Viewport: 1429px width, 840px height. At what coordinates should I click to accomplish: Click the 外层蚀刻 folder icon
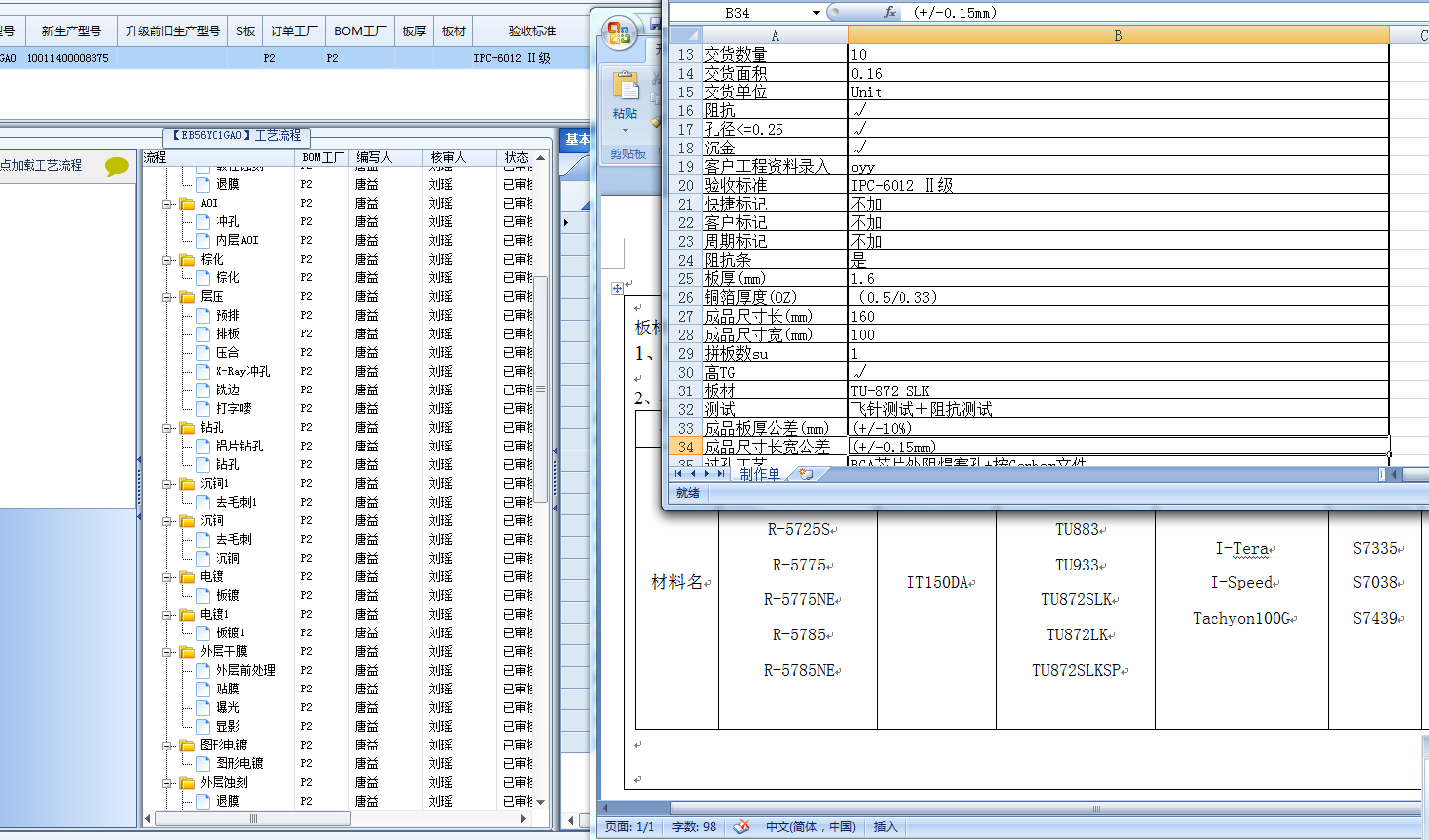pos(187,783)
